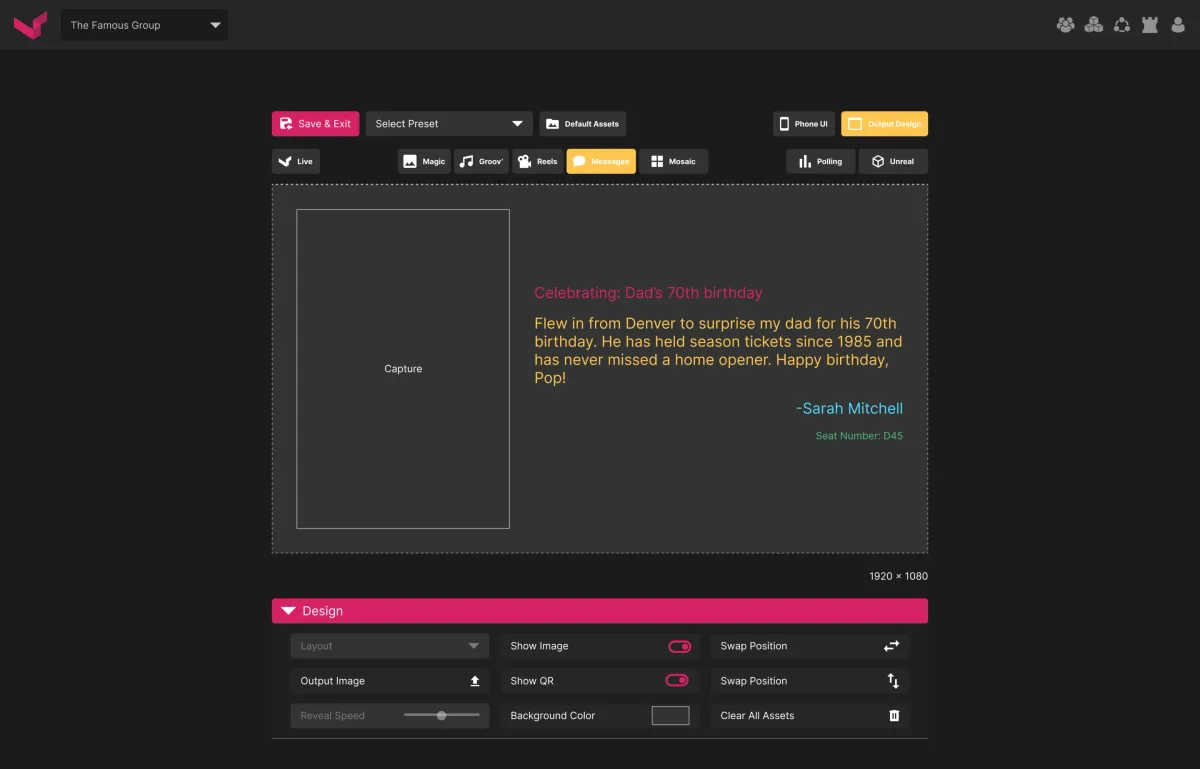Click the Live button
The image size is (1200, 769).
(x=296, y=161)
